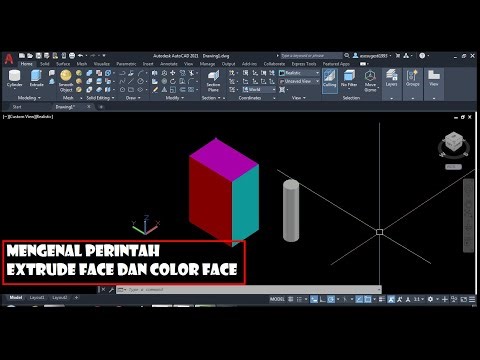Expand the Draw panel

pyautogui.click(x=133, y=98)
